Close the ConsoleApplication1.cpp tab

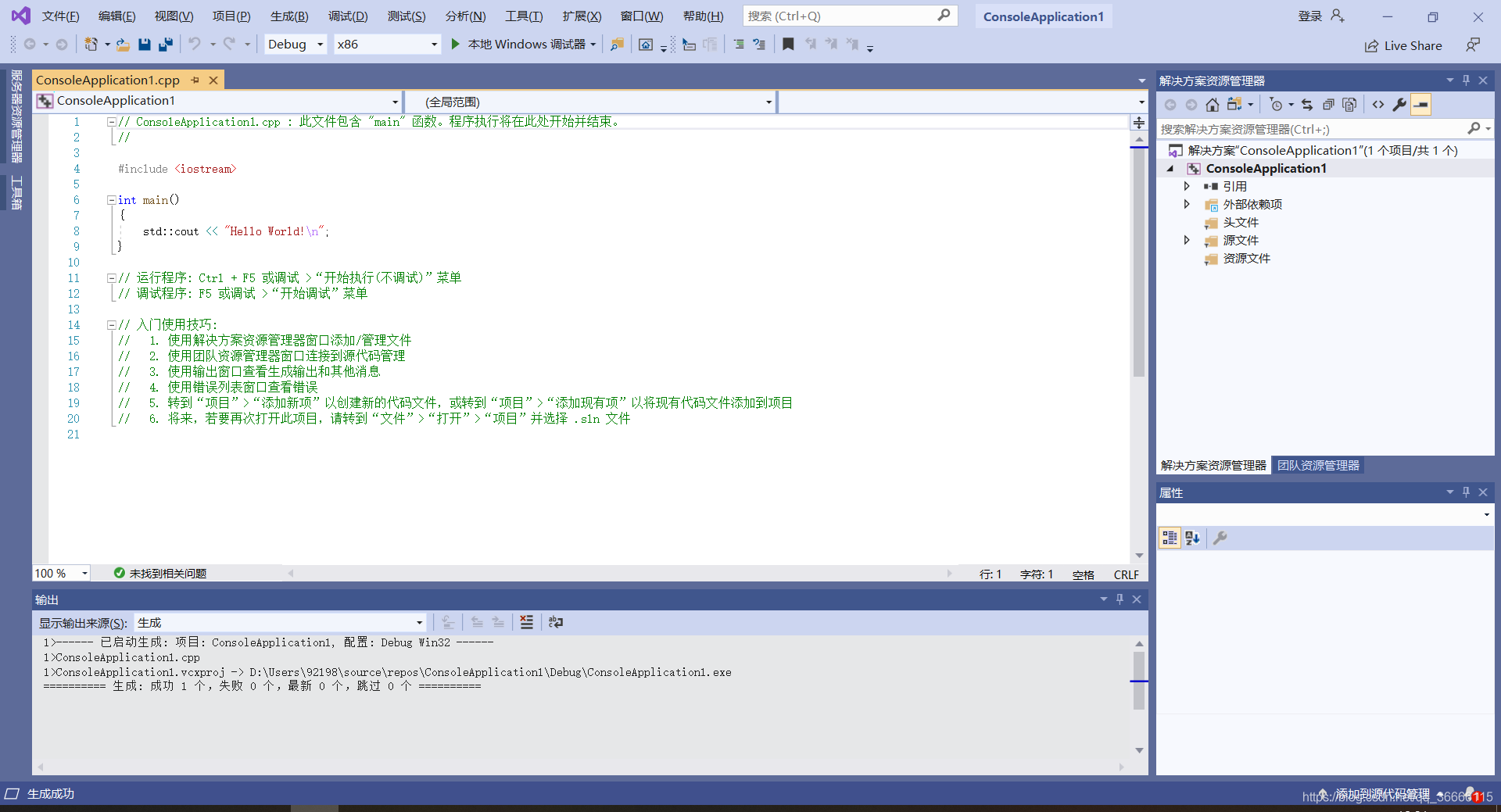pyautogui.click(x=213, y=80)
